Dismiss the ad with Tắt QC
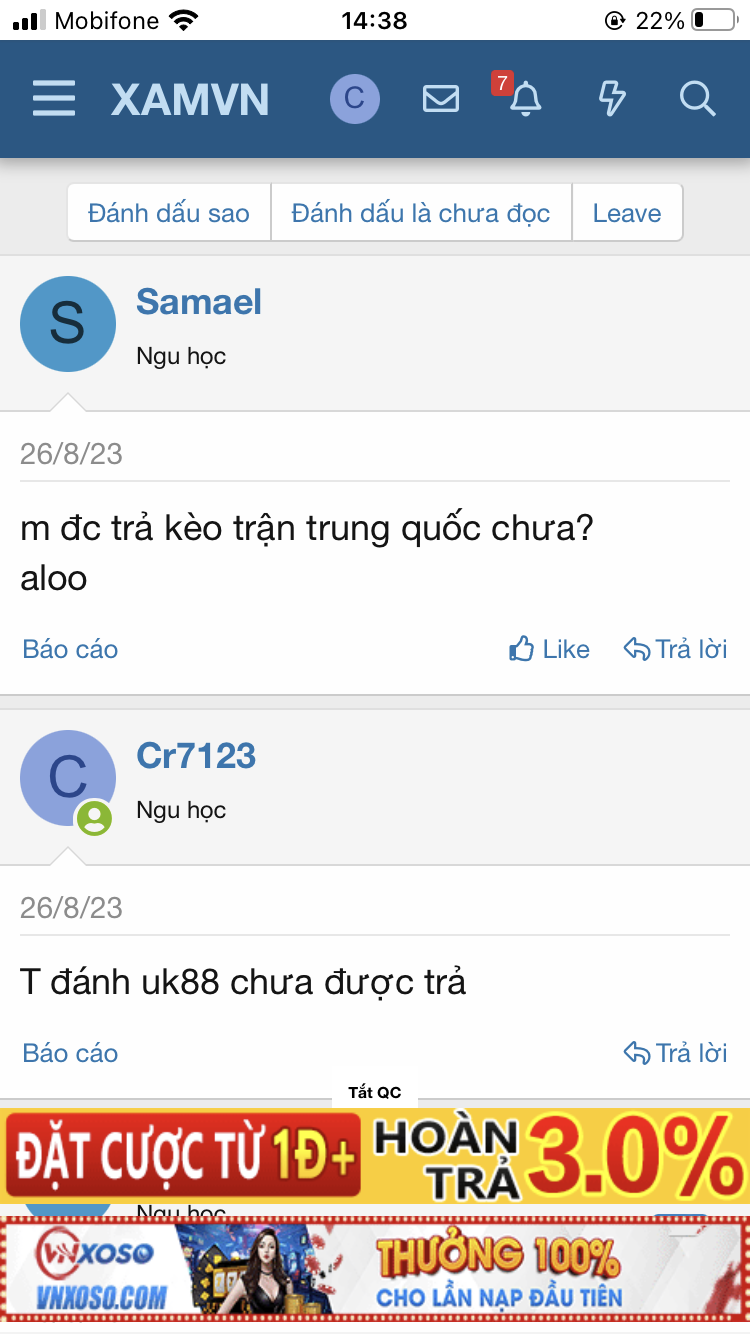Screen dimensions: 750x1334 [x=375, y=1091]
